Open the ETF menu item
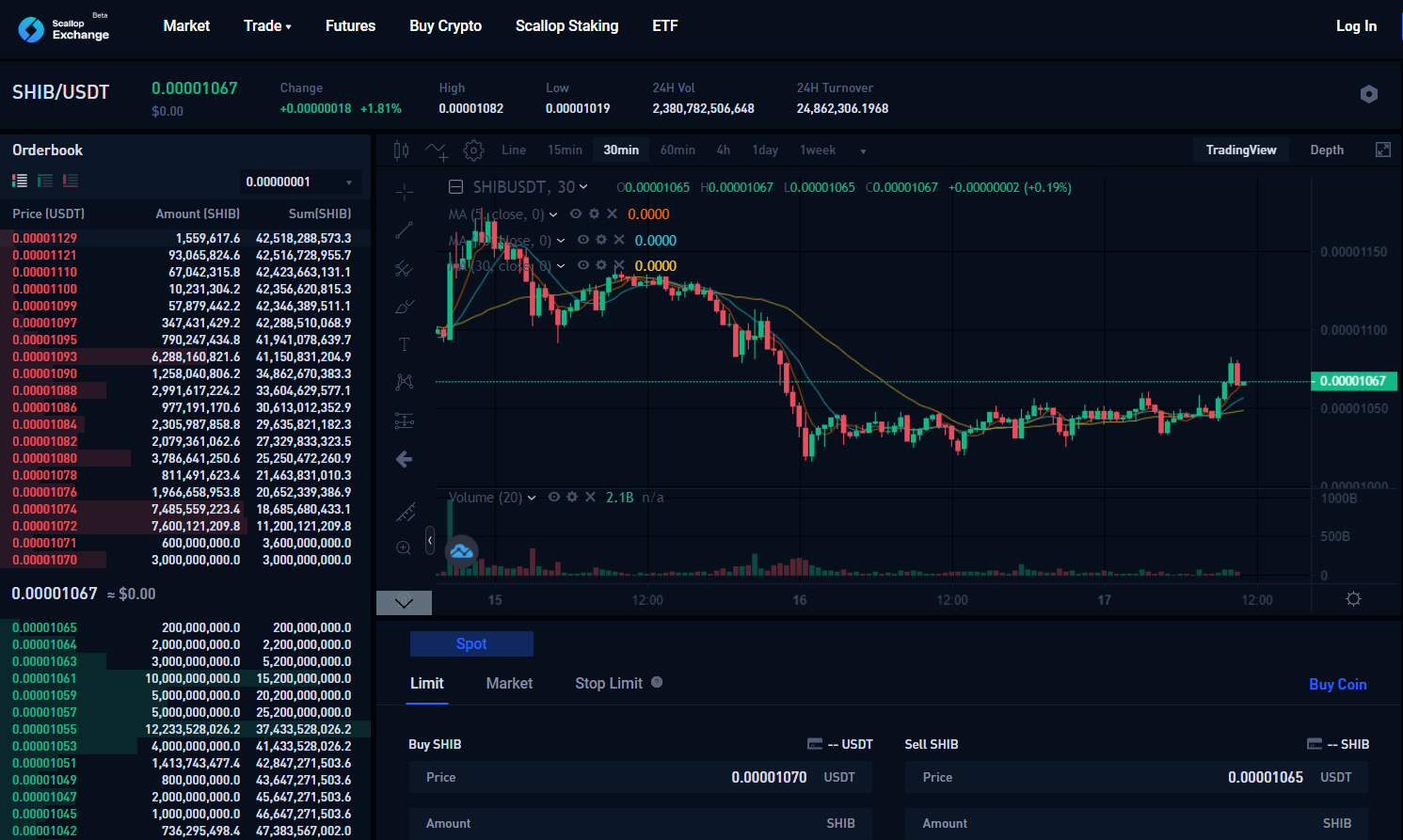The width and height of the screenshot is (1403, 840). (665, 26)
